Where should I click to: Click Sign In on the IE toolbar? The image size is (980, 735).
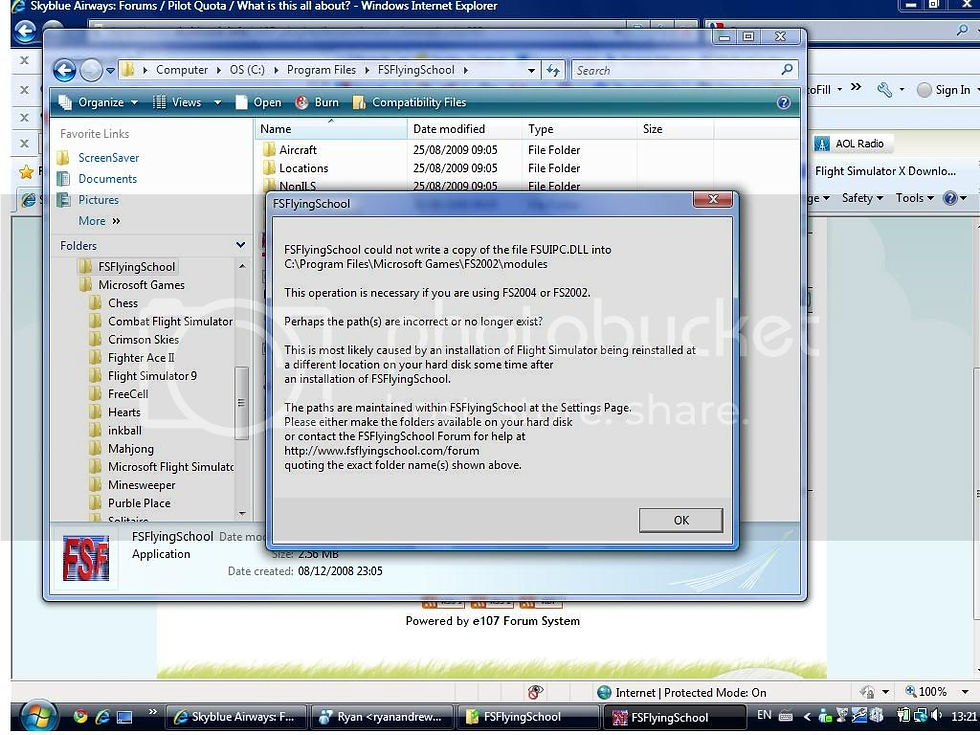coord(944,90)
